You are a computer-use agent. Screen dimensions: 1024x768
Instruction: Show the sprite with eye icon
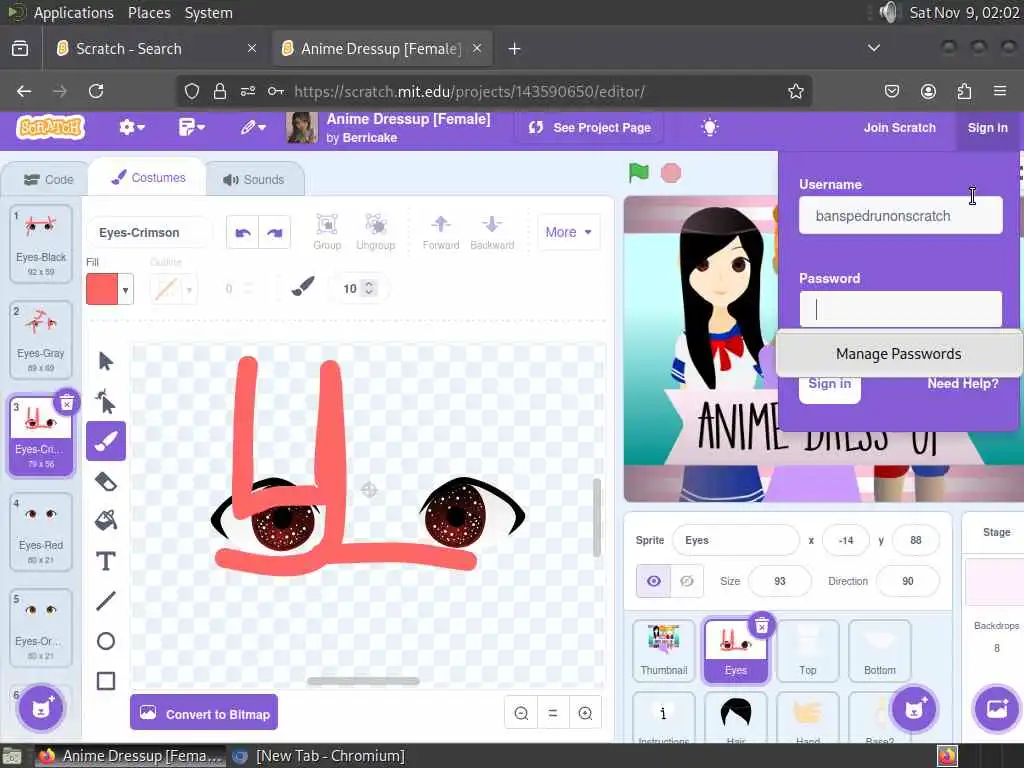[654, 581]
